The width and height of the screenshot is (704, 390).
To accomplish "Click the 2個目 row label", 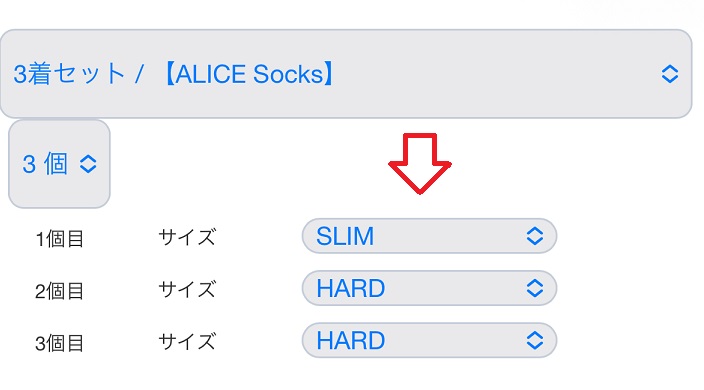I will tap(59, 291).
